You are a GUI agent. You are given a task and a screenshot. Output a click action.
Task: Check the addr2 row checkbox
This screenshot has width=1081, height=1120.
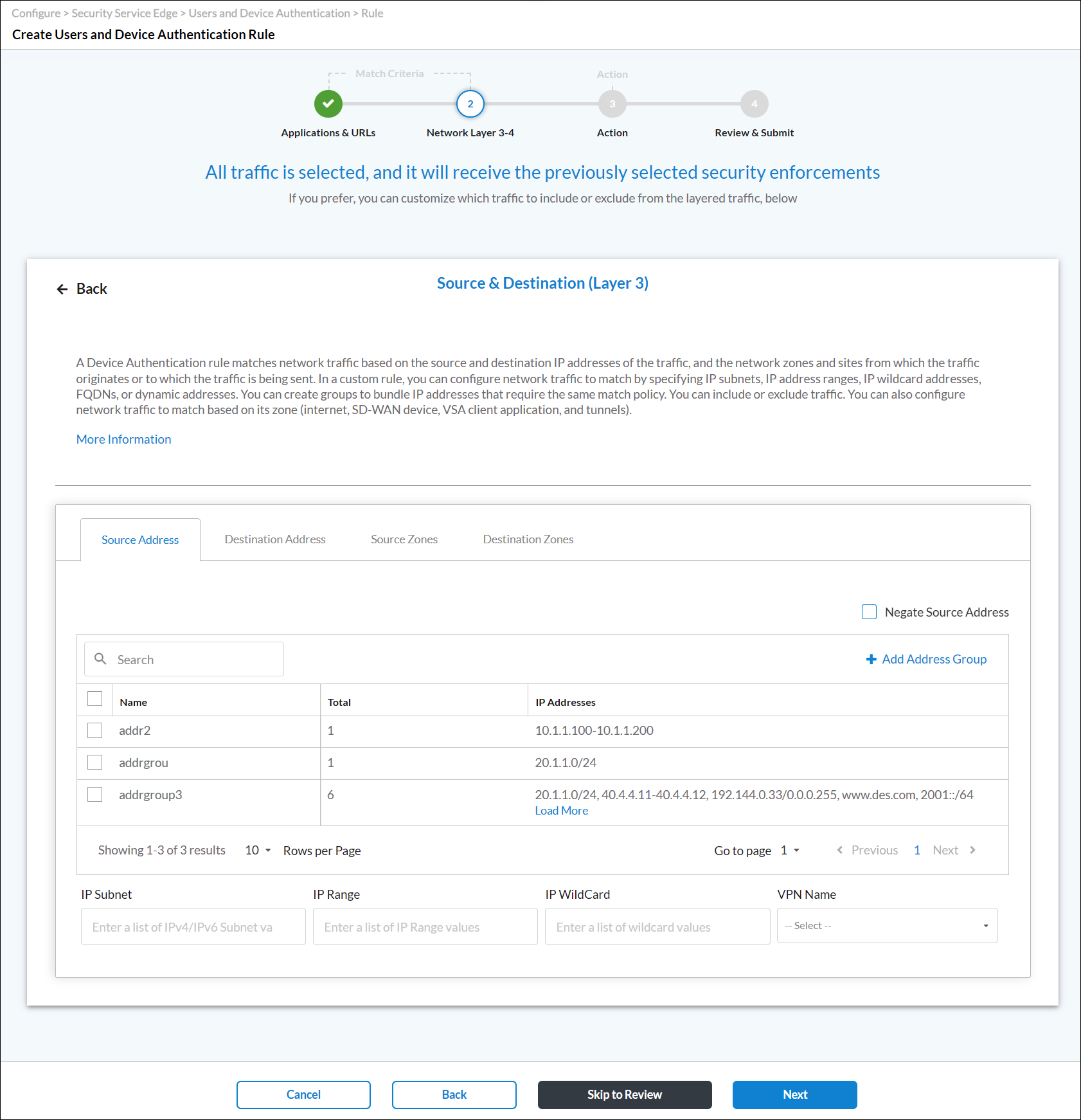tap(94, 730)
